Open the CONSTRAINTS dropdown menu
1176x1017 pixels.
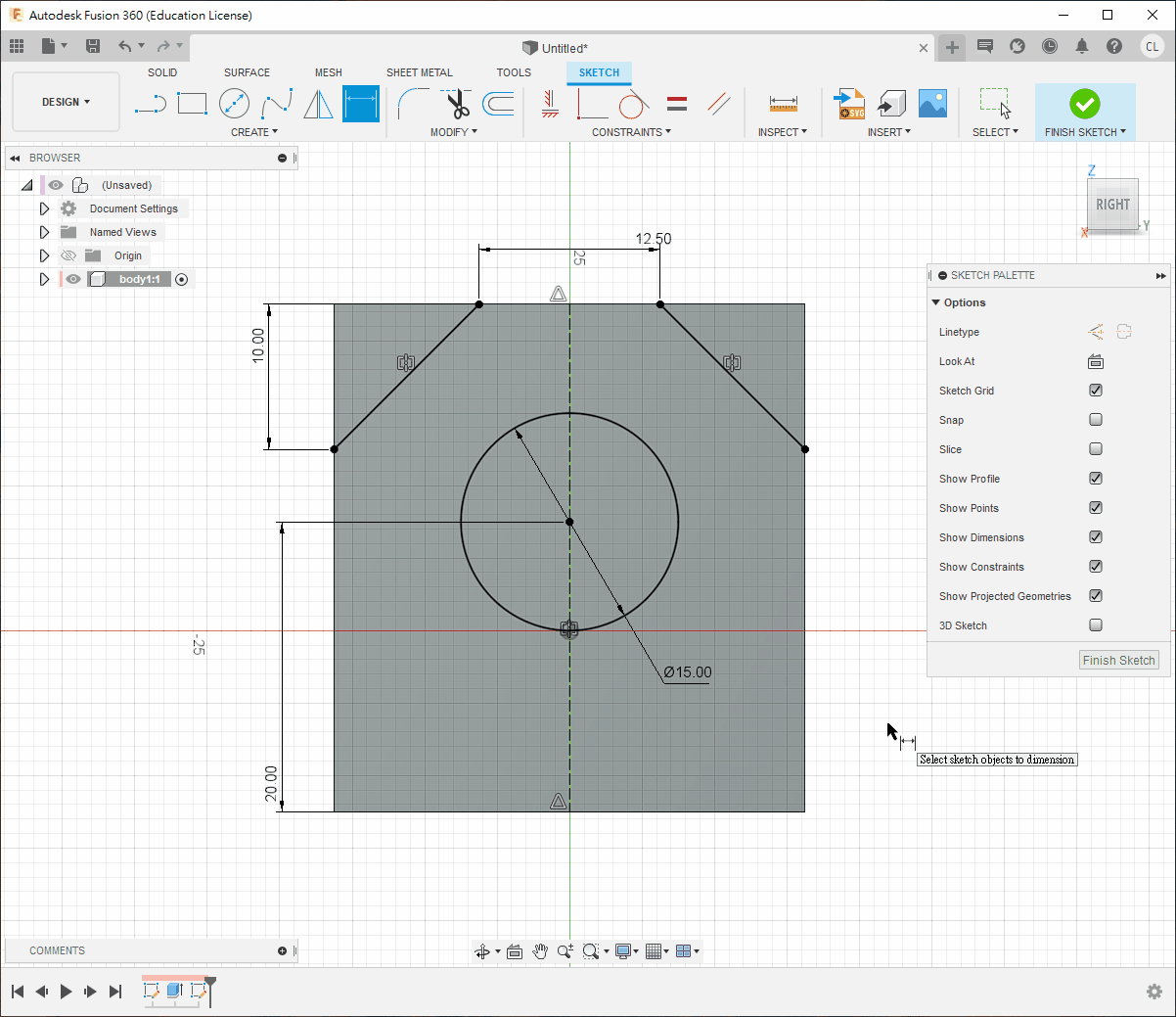click(631, 132)
